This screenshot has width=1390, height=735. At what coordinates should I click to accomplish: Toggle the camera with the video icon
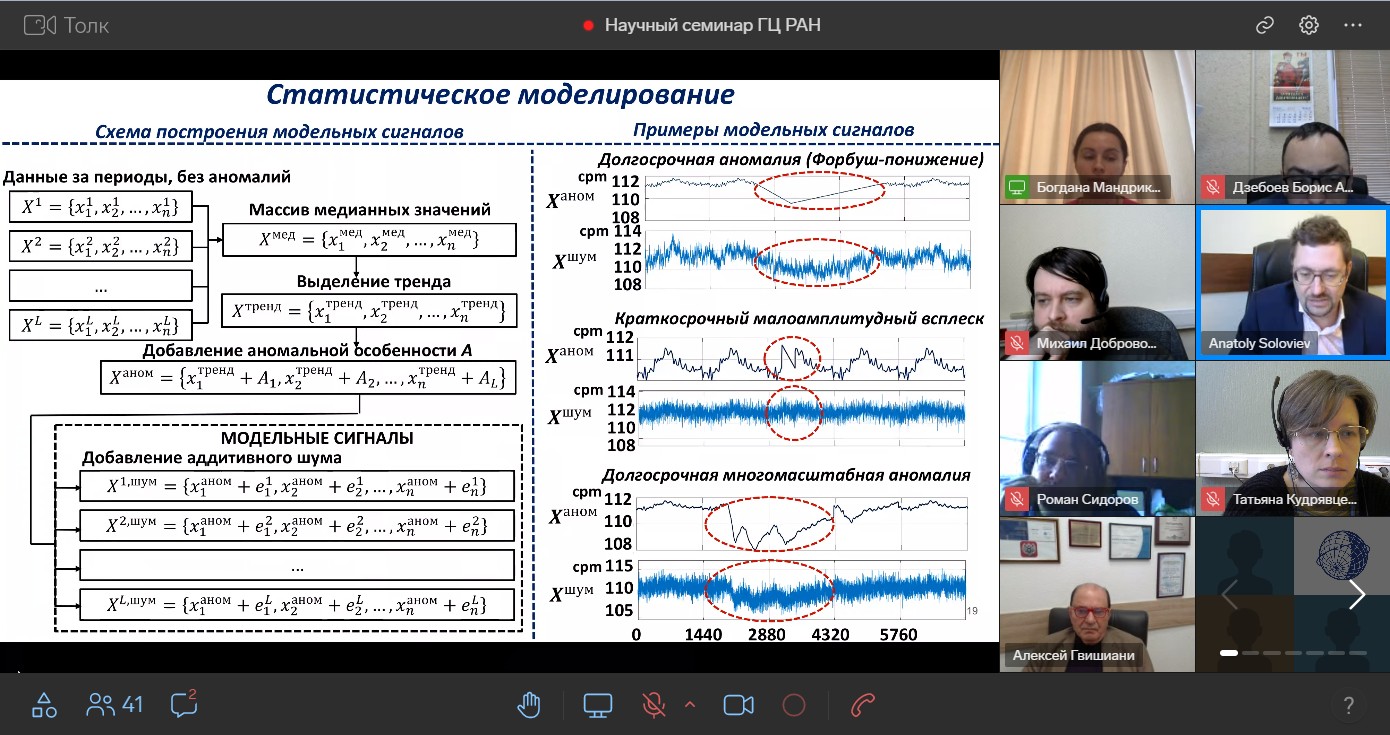738,705
